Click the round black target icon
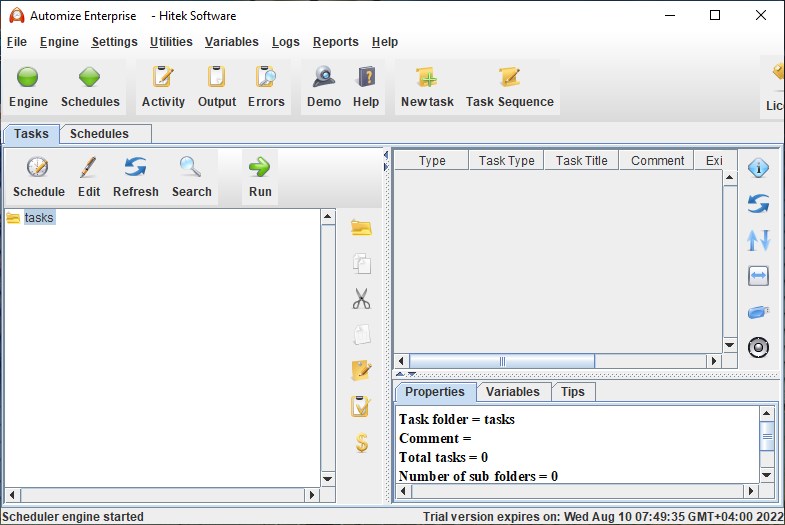Image resolution: width=785 pixels, height=525 pixels. tap(758, 347)
